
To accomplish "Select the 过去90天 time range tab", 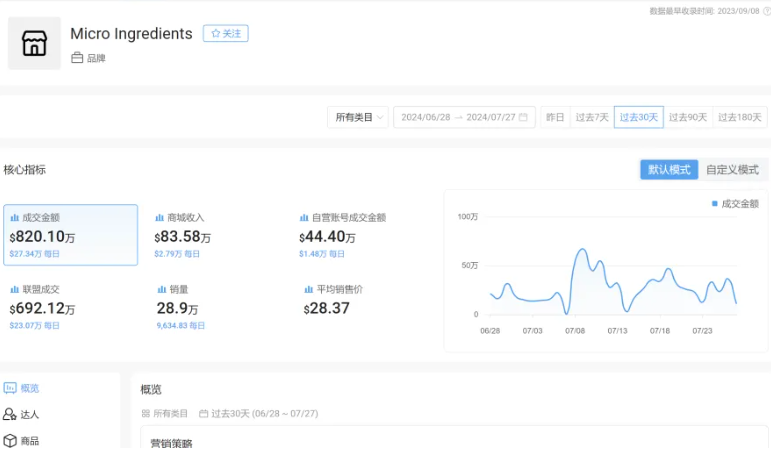I will tap(687, 118).
